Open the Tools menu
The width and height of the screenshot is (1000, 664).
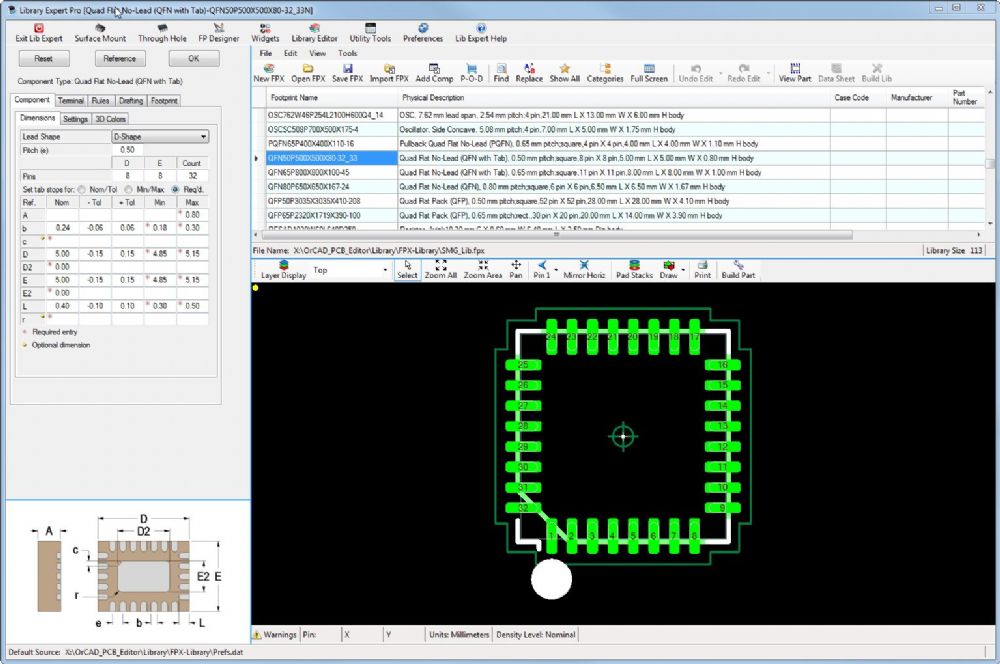[347, 53]
